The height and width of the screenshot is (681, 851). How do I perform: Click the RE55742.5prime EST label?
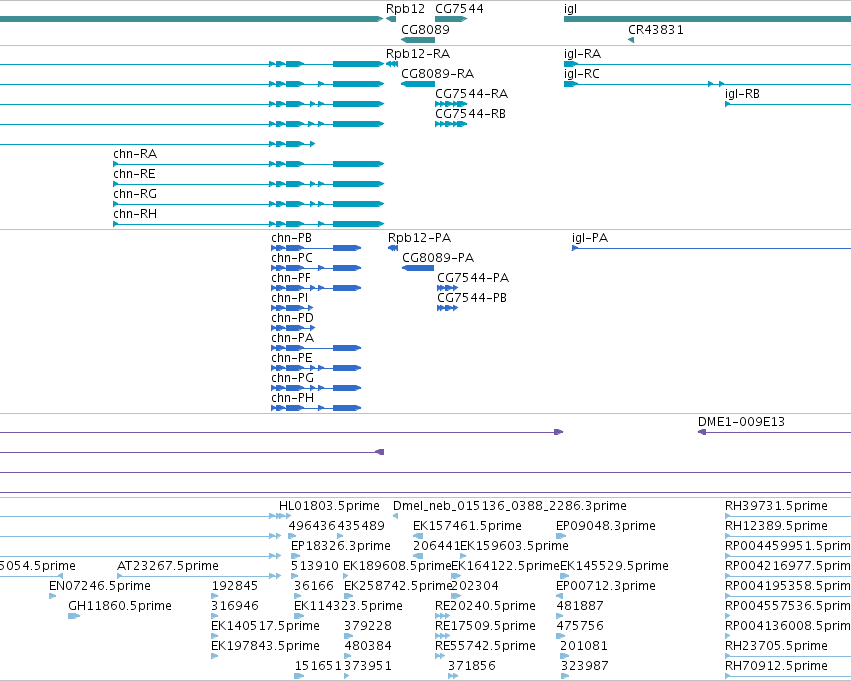tap(485, 646)
